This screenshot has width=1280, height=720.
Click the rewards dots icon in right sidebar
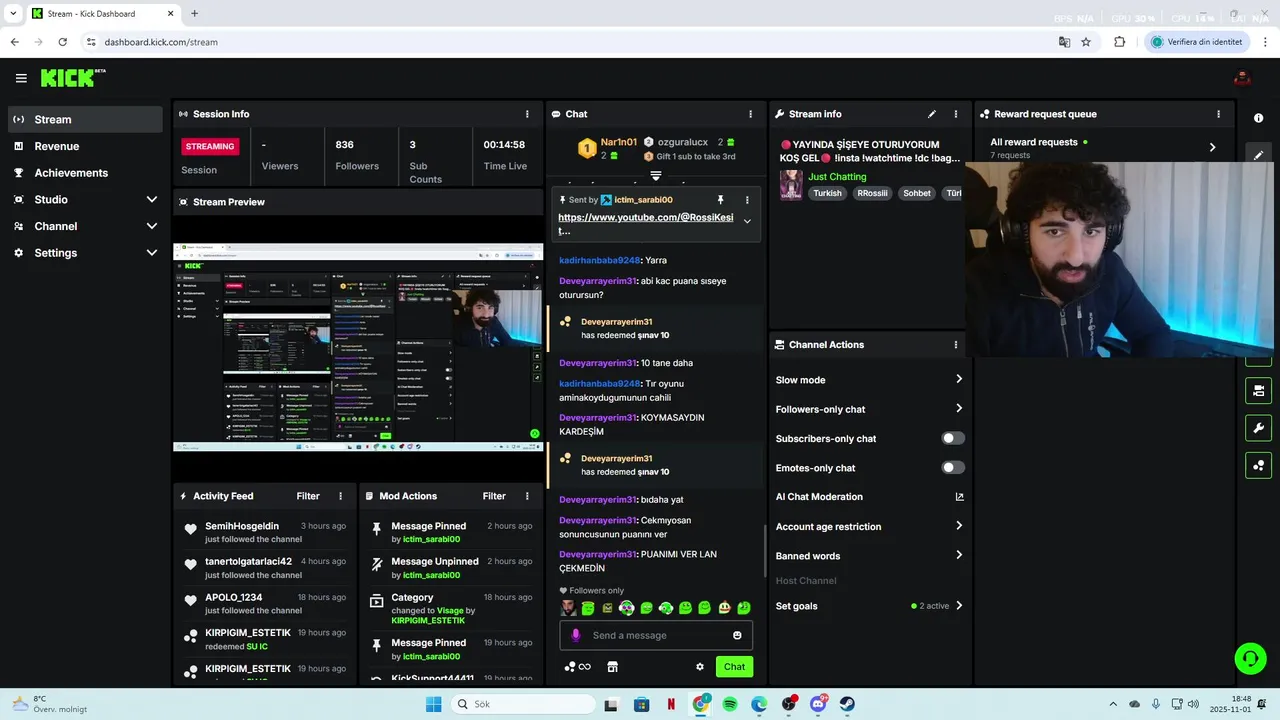1258,465
